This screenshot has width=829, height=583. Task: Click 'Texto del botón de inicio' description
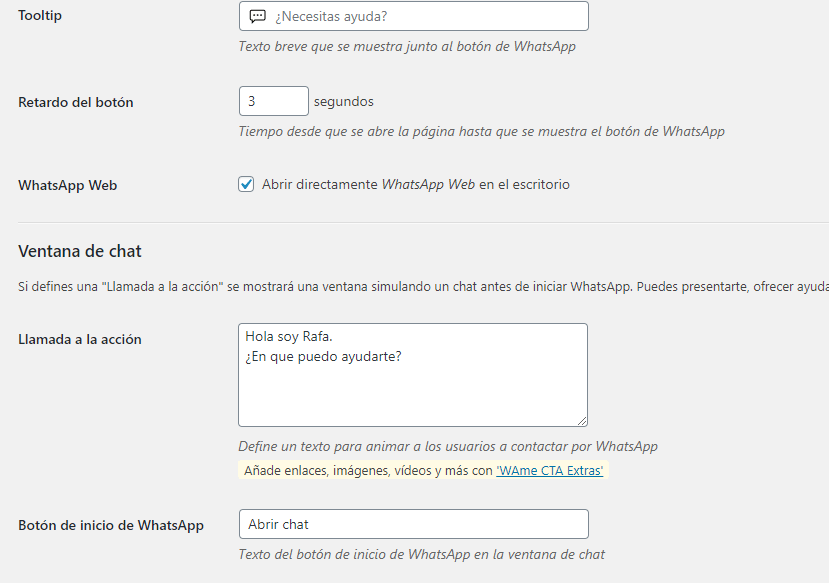click(421, 554)
